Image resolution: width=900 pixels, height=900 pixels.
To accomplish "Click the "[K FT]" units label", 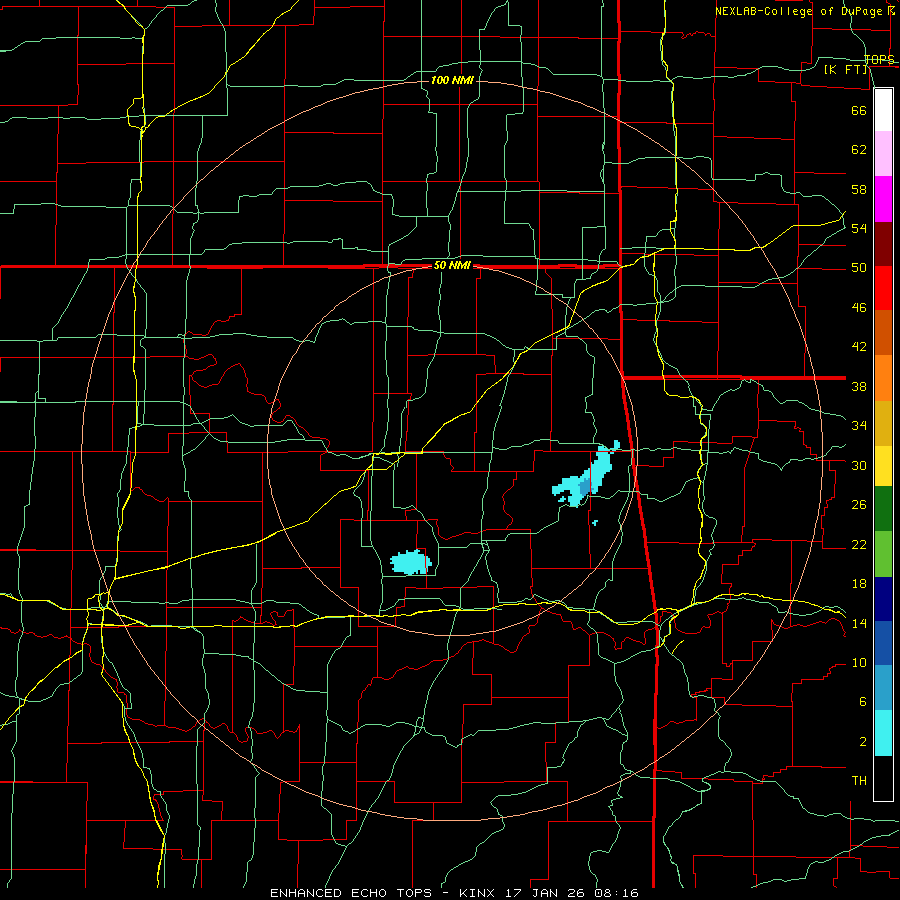I will pyautogui.click(x=845, y=70).
